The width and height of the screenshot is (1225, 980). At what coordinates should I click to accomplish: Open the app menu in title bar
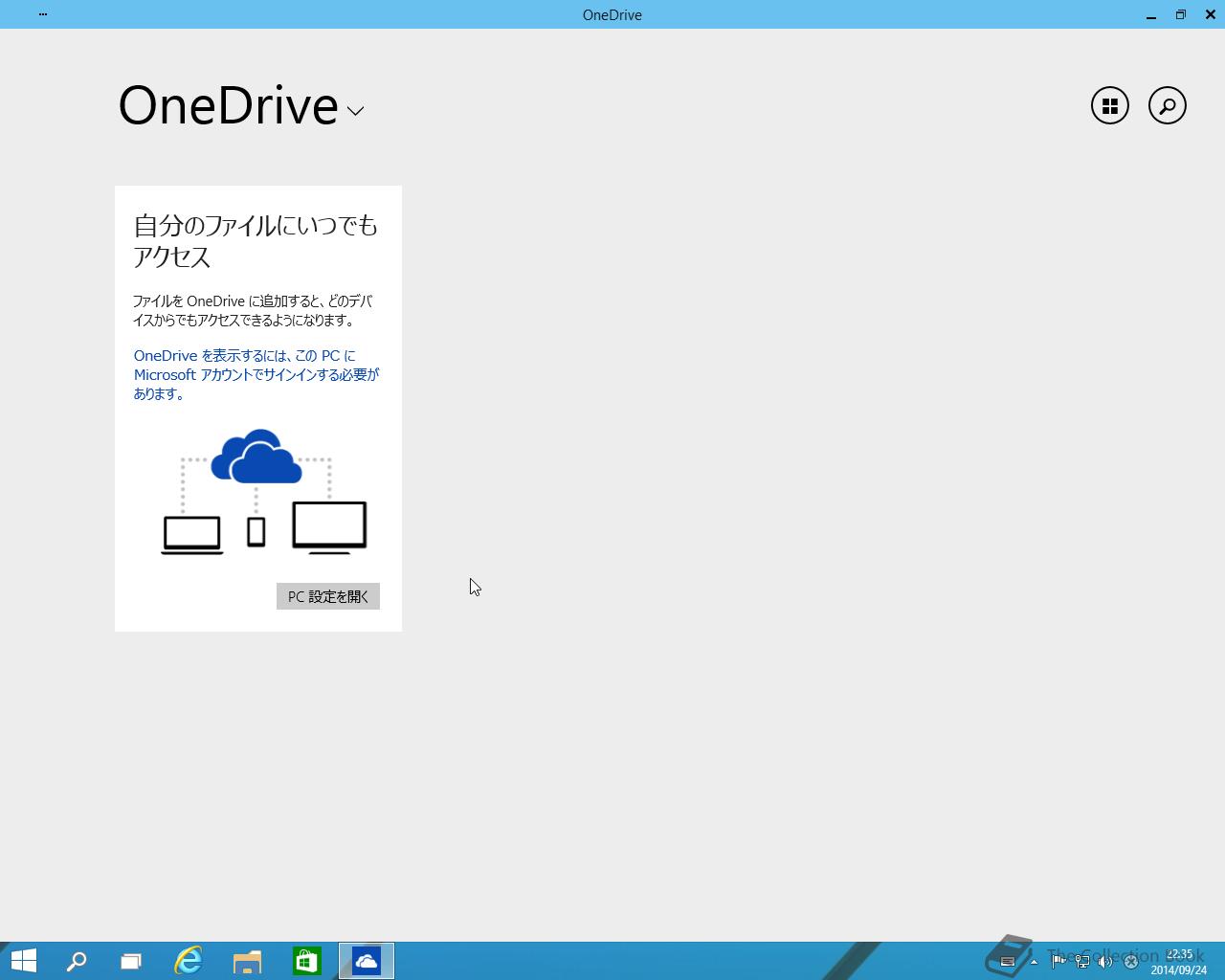click(x=43, y=14)
